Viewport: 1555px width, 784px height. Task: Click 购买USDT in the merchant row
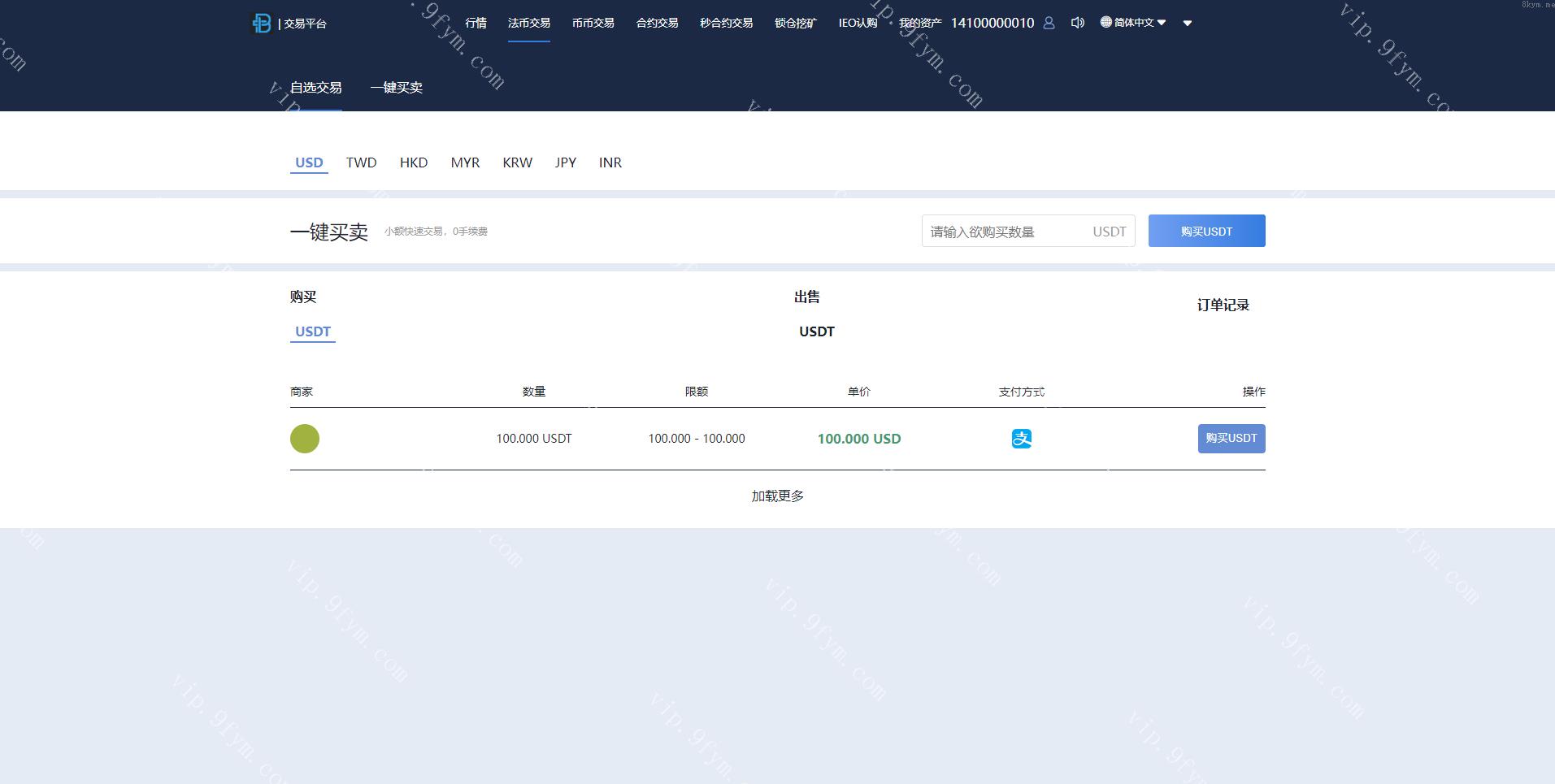point(1231,439)
